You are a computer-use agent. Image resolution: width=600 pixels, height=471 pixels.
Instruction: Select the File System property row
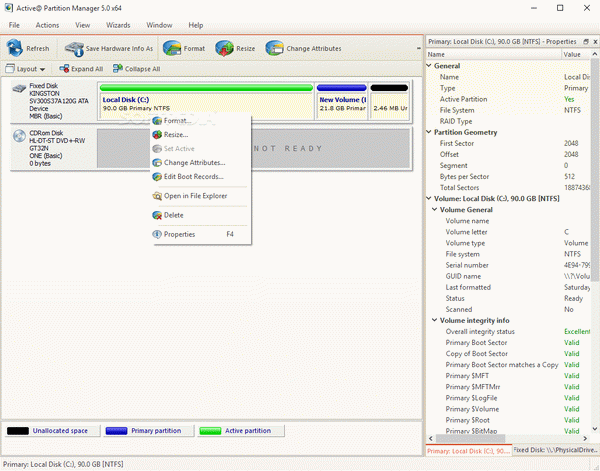click(x=508, y=110)
